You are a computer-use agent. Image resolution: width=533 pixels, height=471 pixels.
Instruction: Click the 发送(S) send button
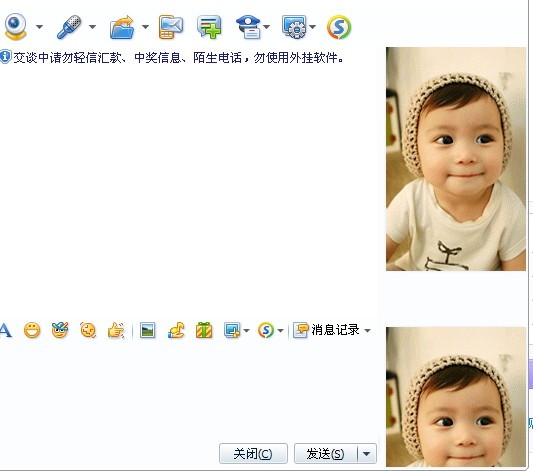coord(325,453)
